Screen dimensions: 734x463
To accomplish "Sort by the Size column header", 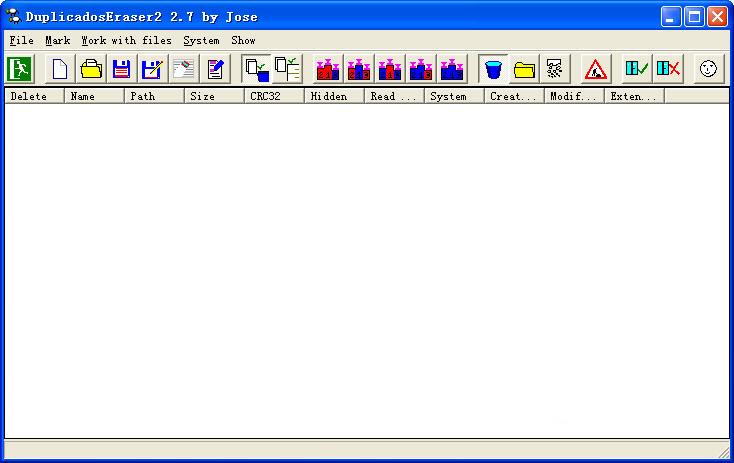I will click(x=214, y=96).
